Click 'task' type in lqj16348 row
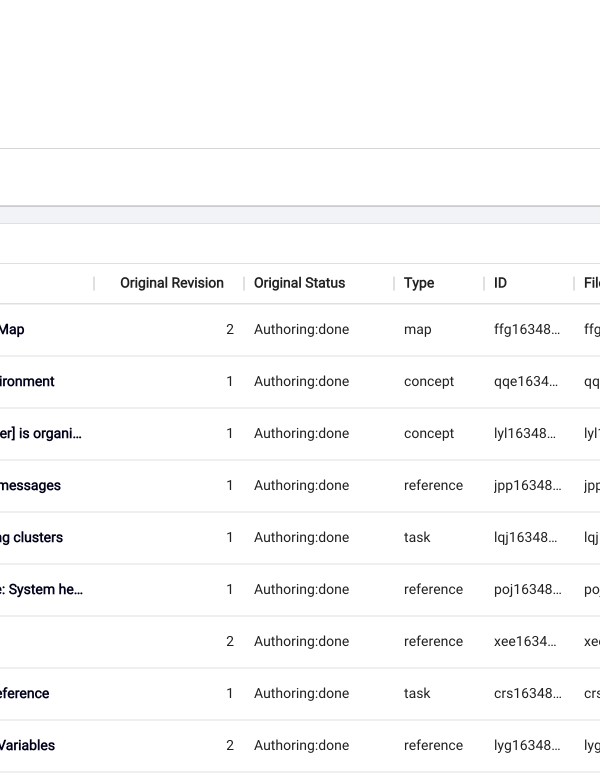600x774 pixels. [x=417, y=537]
